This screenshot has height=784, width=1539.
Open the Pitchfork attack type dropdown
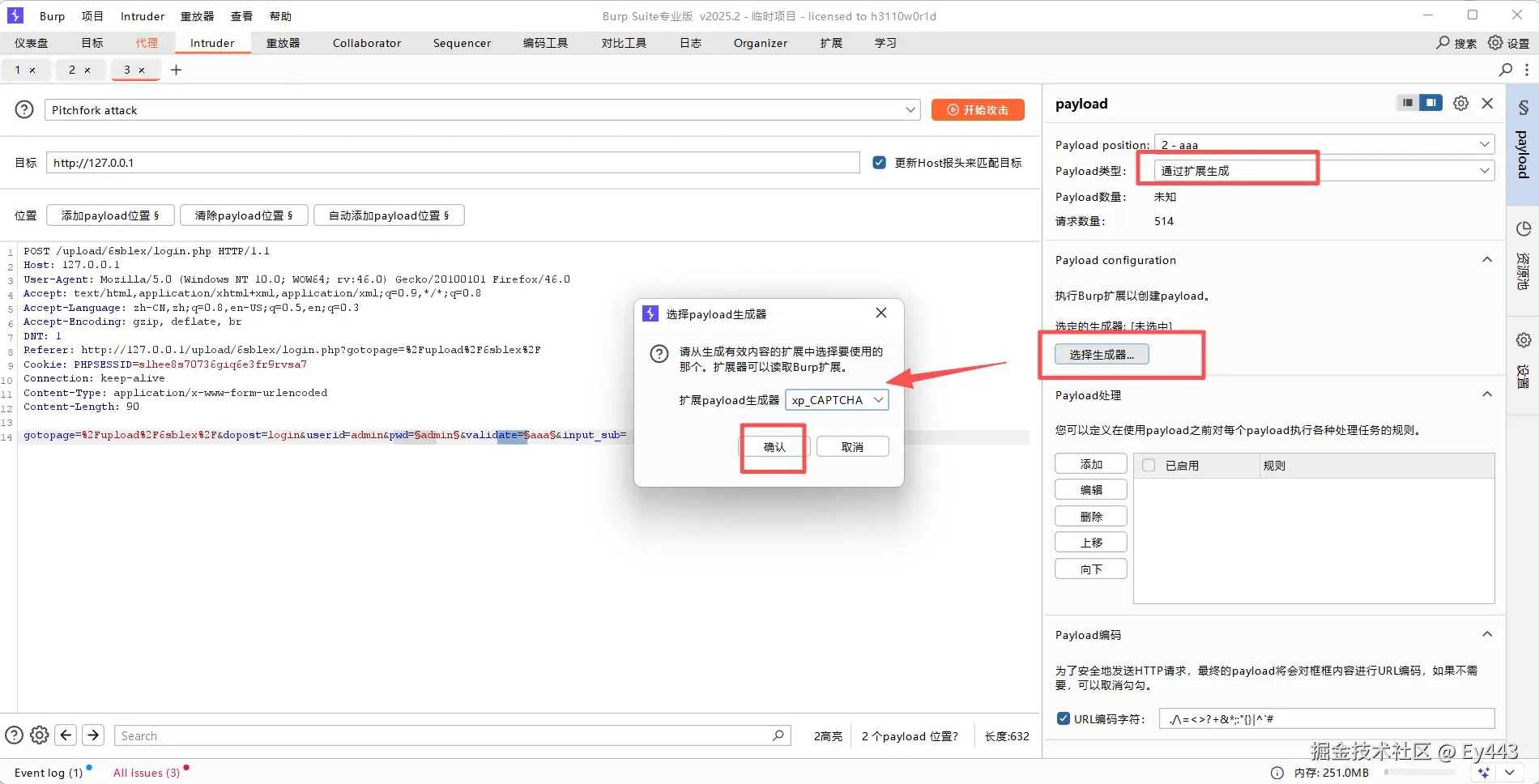click(482, 109)
